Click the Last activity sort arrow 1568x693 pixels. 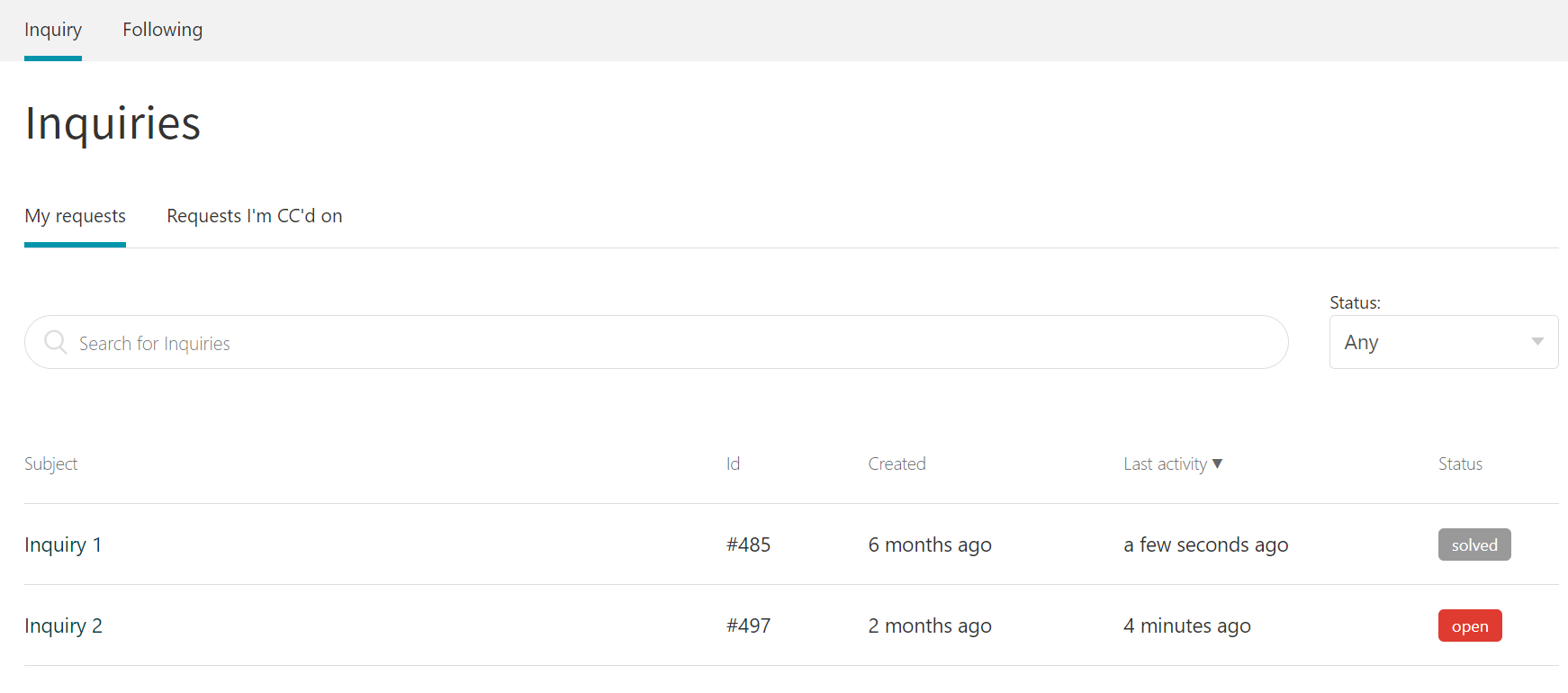click(x=1218, y=463)
